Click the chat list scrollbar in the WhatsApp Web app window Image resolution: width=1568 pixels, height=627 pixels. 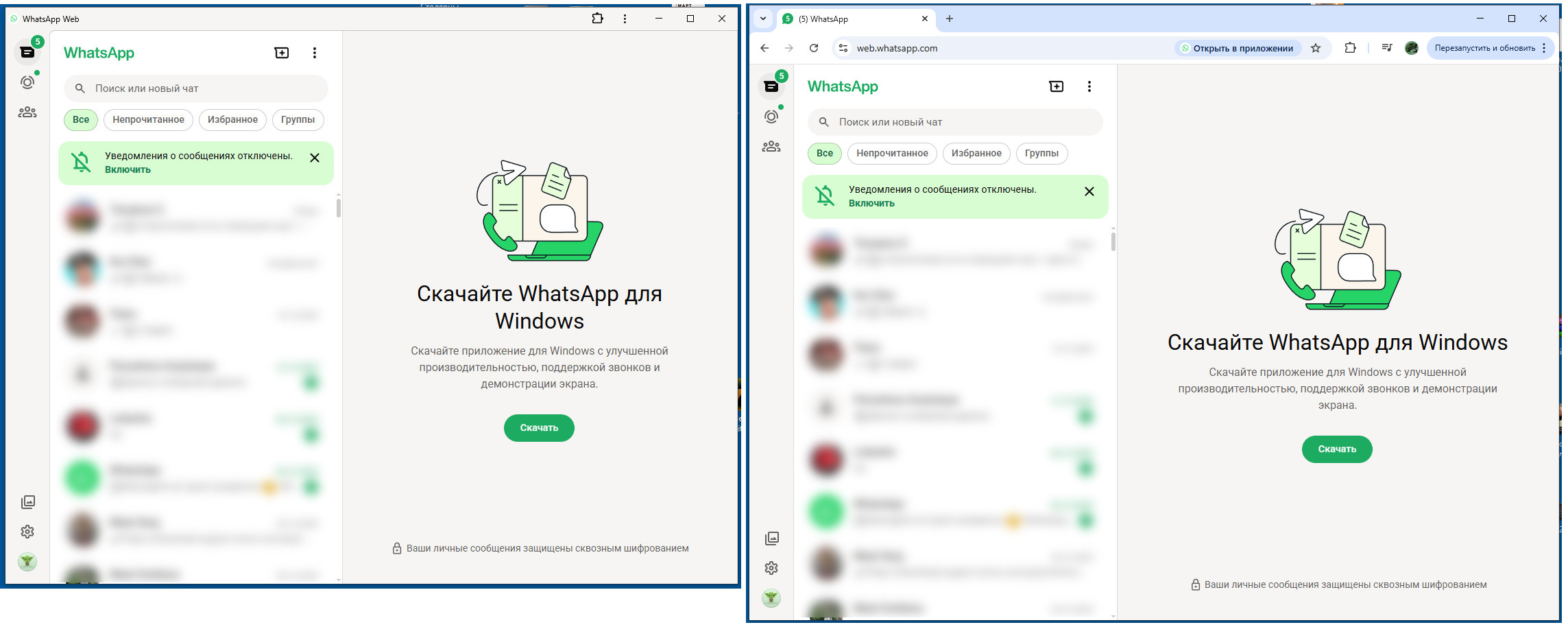[x=339, y=207]
